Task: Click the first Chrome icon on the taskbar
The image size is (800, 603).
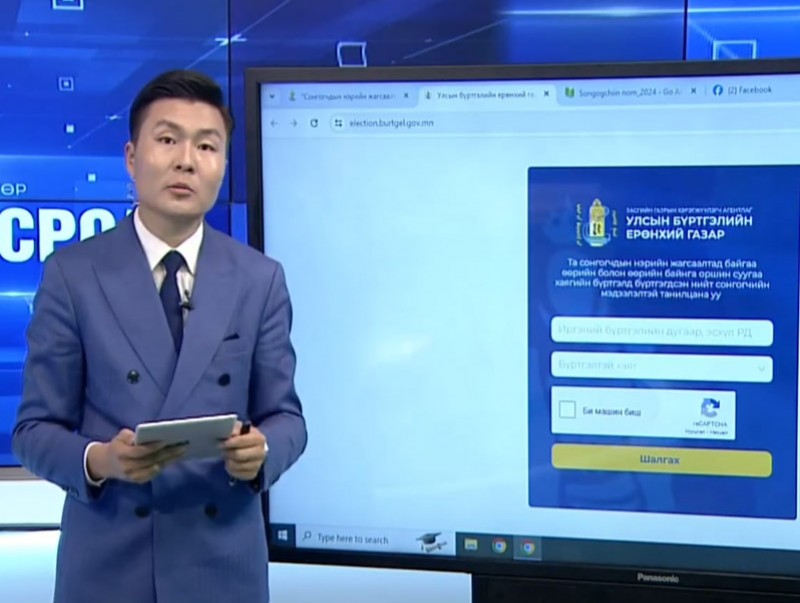Action: point(499,546)
